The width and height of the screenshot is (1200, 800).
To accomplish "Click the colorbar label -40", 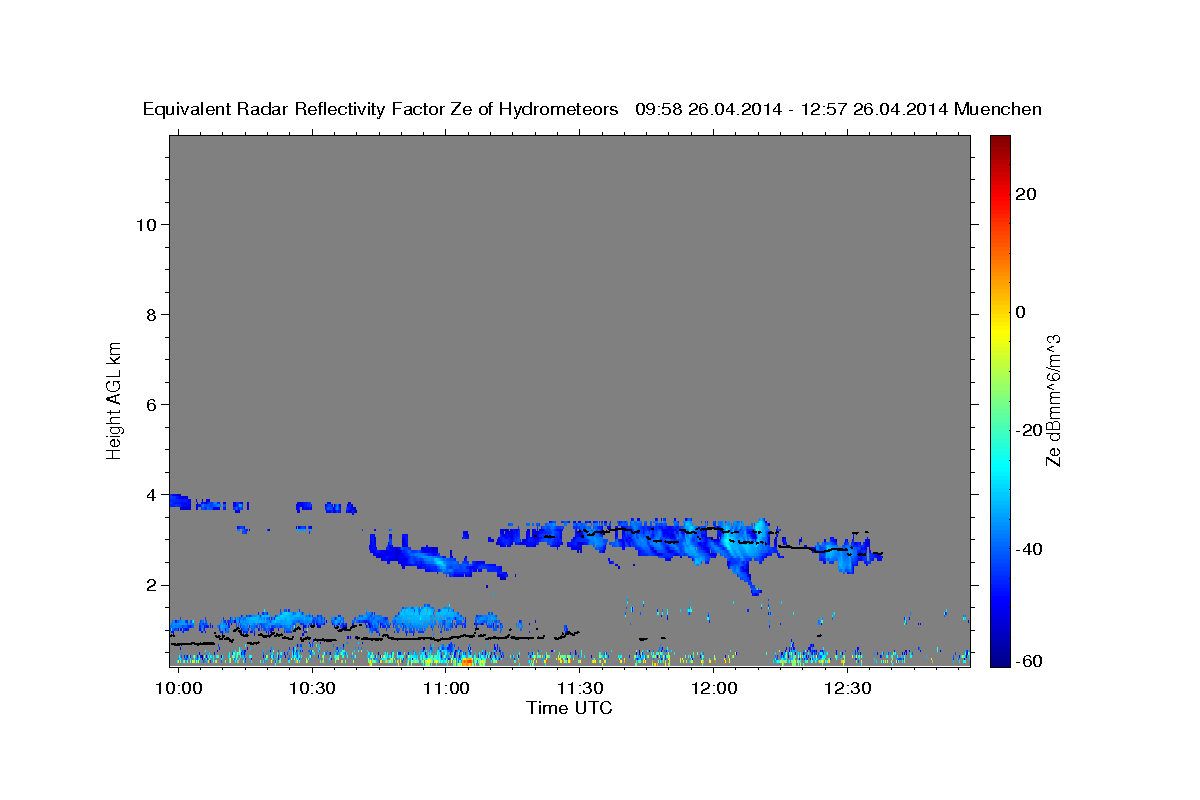I will tap(1028, 548).
